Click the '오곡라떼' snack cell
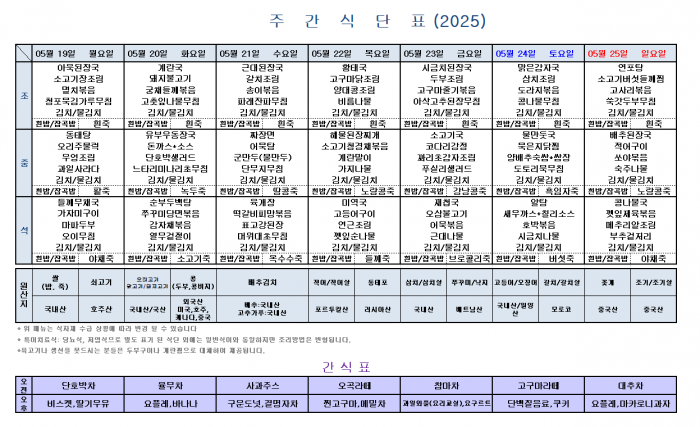700x427 pixels. point(354,385)
